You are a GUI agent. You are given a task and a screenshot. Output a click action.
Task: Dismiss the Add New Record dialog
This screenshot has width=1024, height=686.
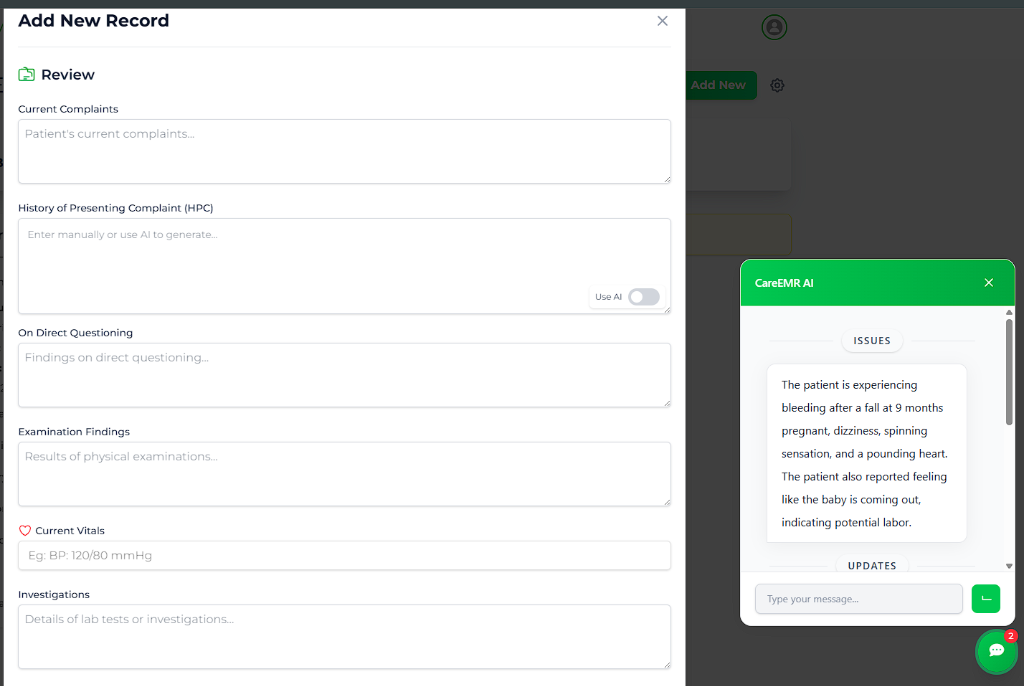662,20
